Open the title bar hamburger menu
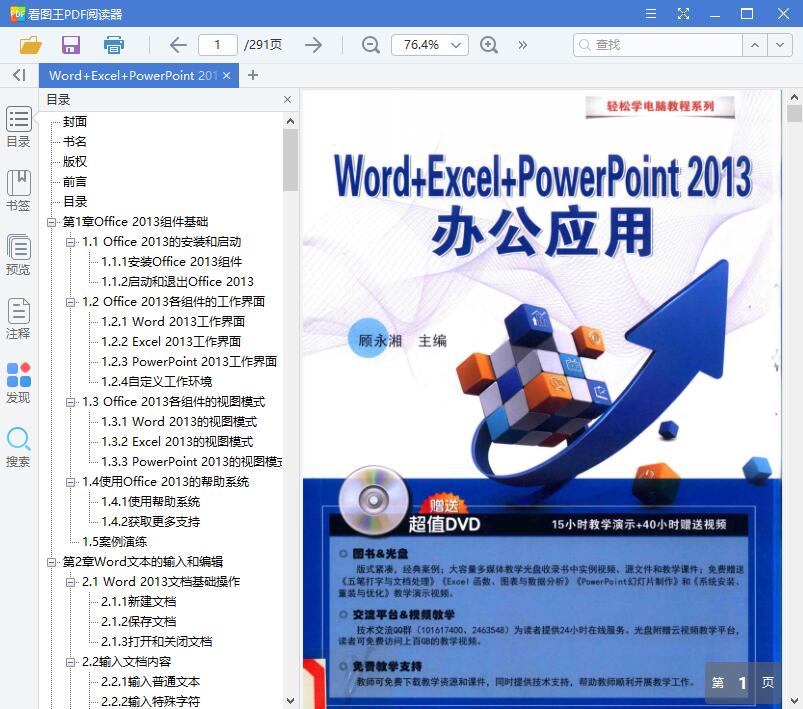 click(651, 13)
